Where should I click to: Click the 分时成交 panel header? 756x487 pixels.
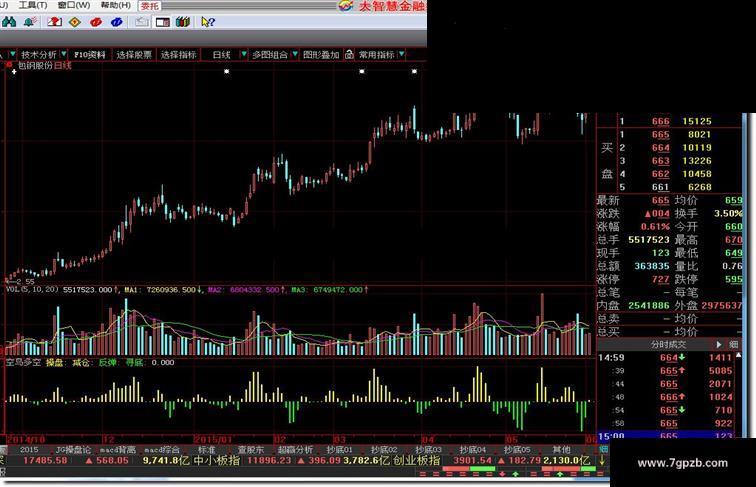click(668, 344)
